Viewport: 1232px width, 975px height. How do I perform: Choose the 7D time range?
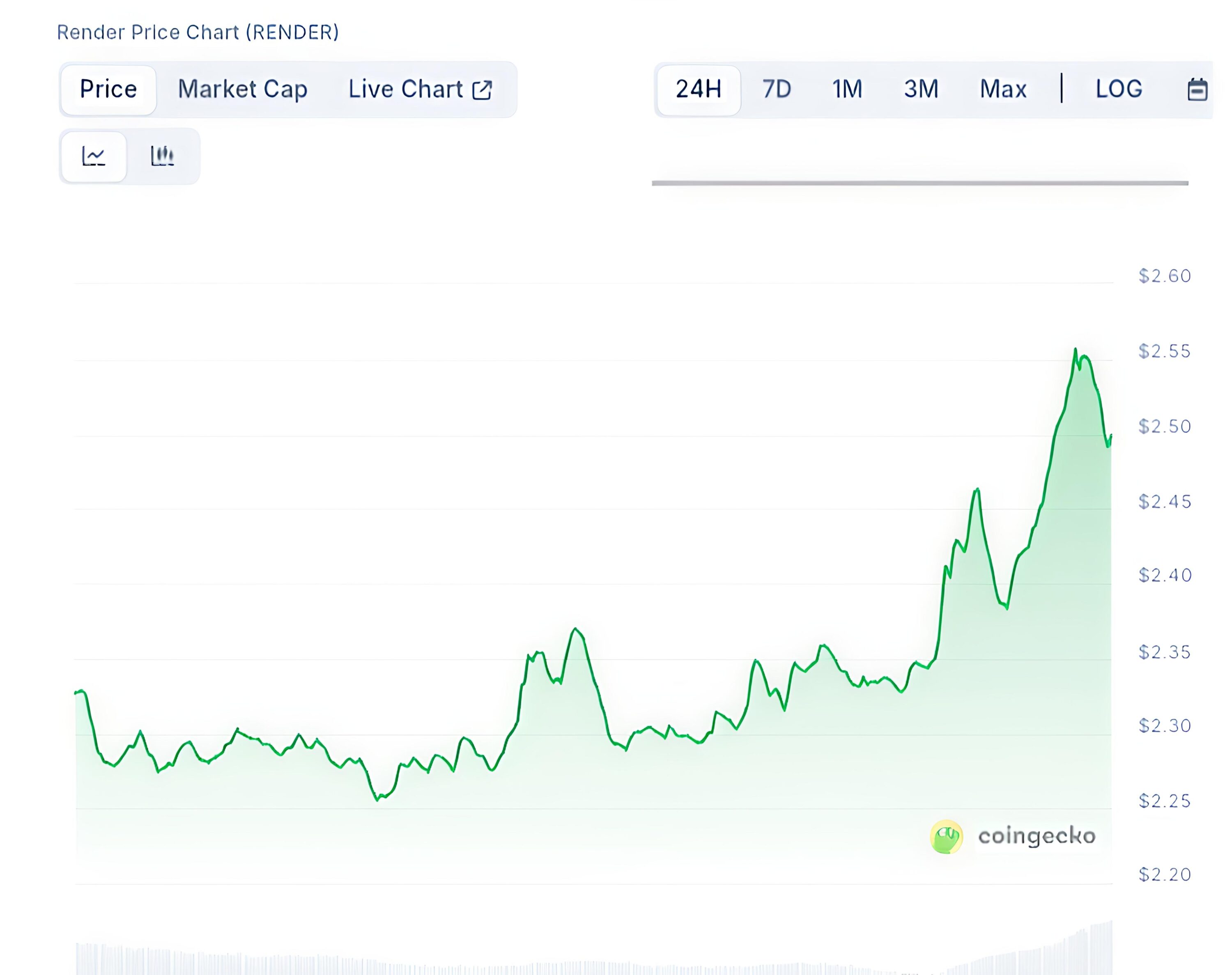click(x=777, y=89)
